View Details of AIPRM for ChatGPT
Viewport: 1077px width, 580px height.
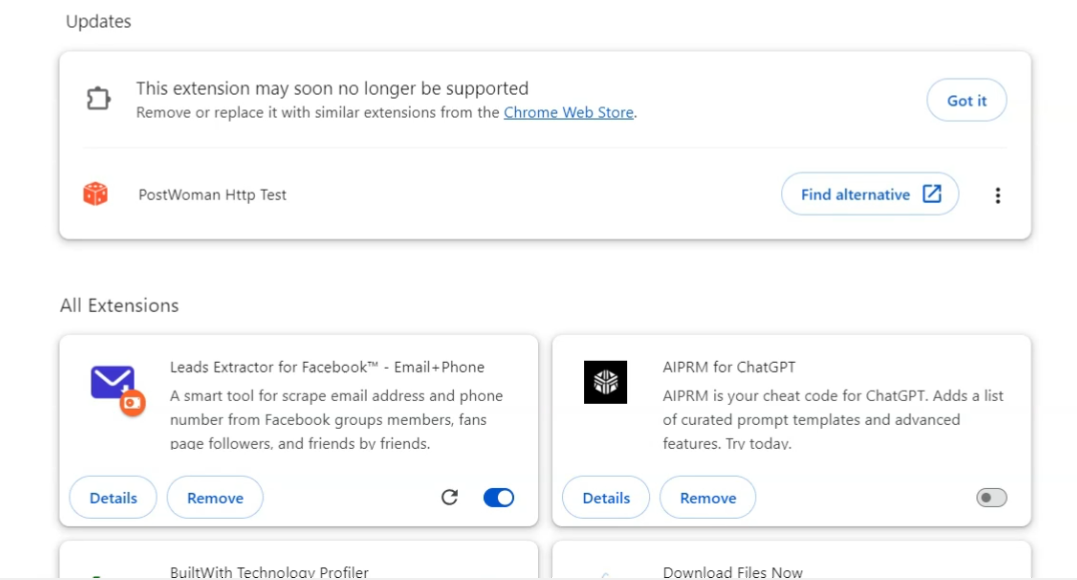pyautogui.click(x=606, y=498)
